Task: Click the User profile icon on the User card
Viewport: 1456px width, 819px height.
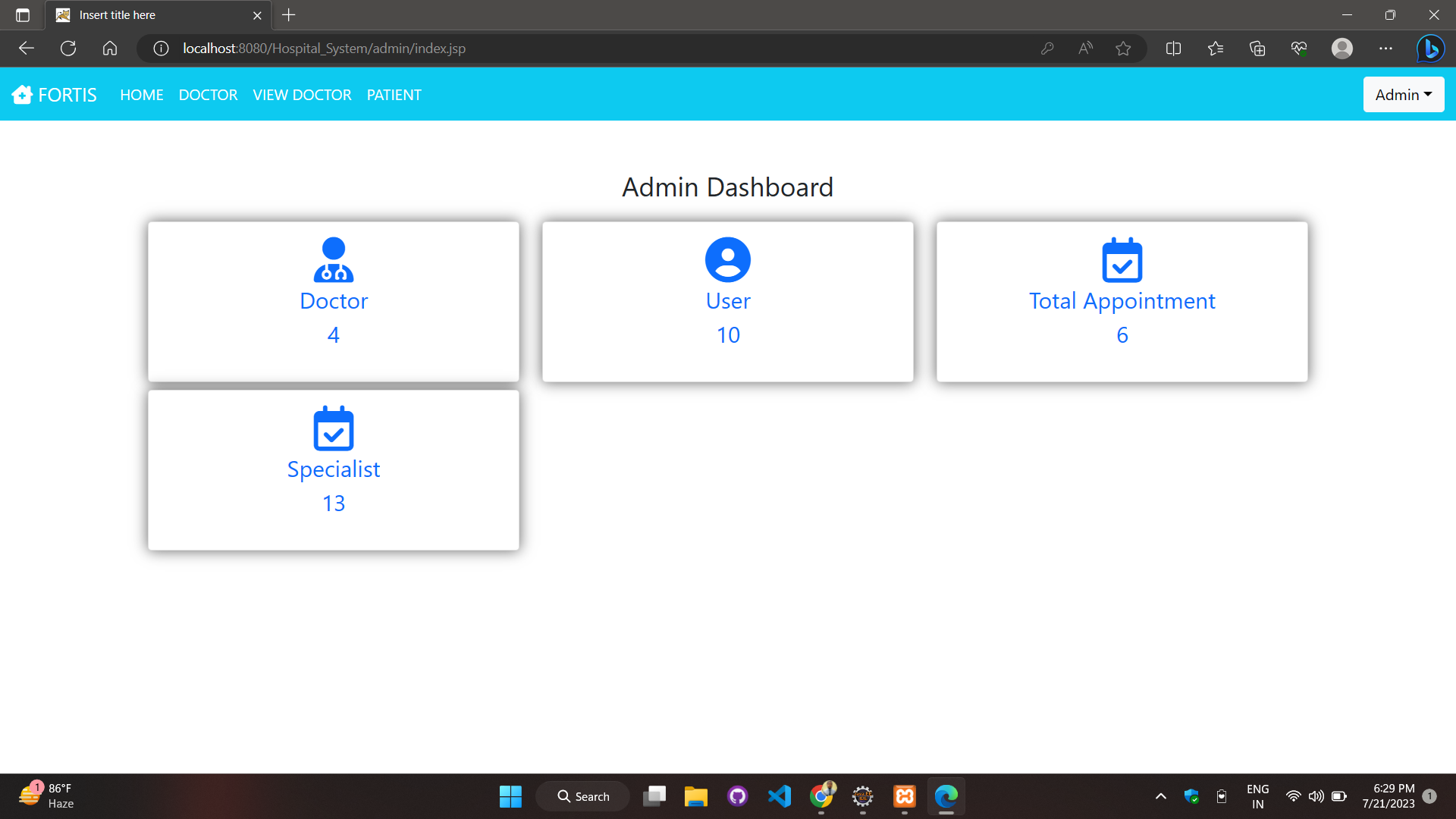Action: 727,260
